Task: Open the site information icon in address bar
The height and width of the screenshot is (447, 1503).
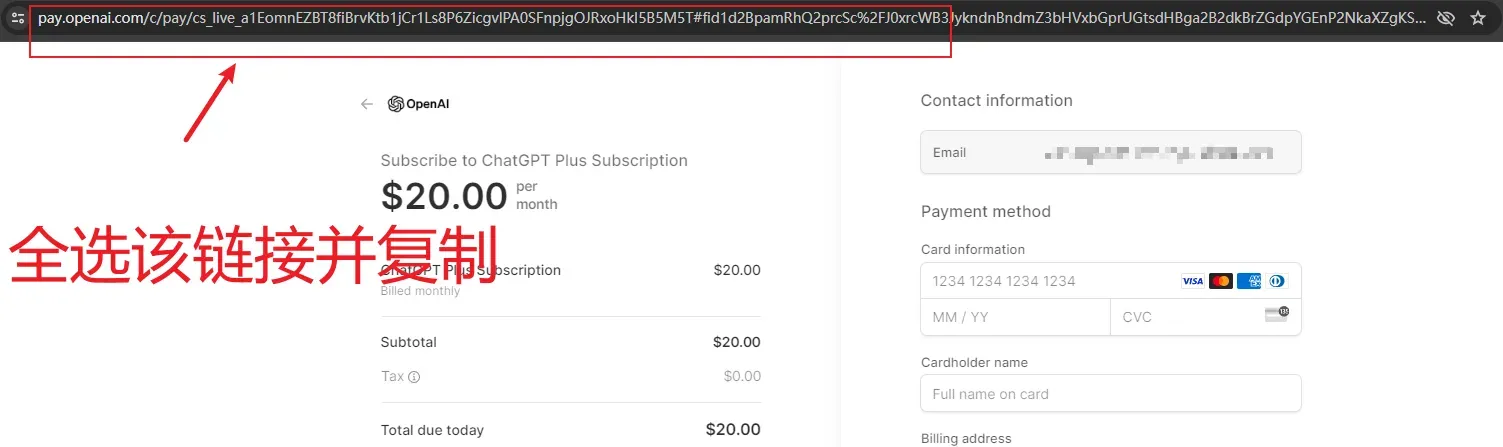Action: coord(17,18)
